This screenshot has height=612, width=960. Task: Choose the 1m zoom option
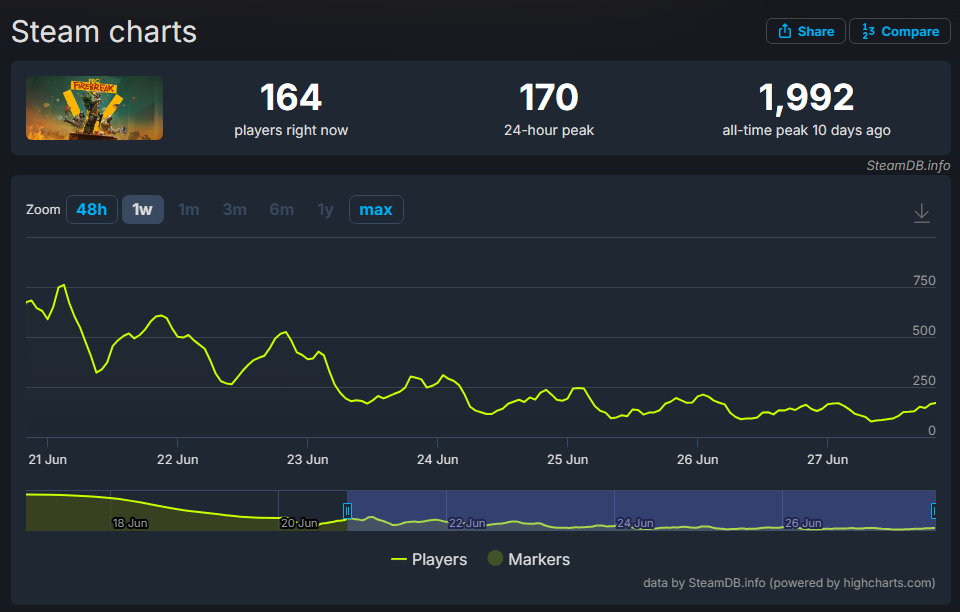click(189, 209)
